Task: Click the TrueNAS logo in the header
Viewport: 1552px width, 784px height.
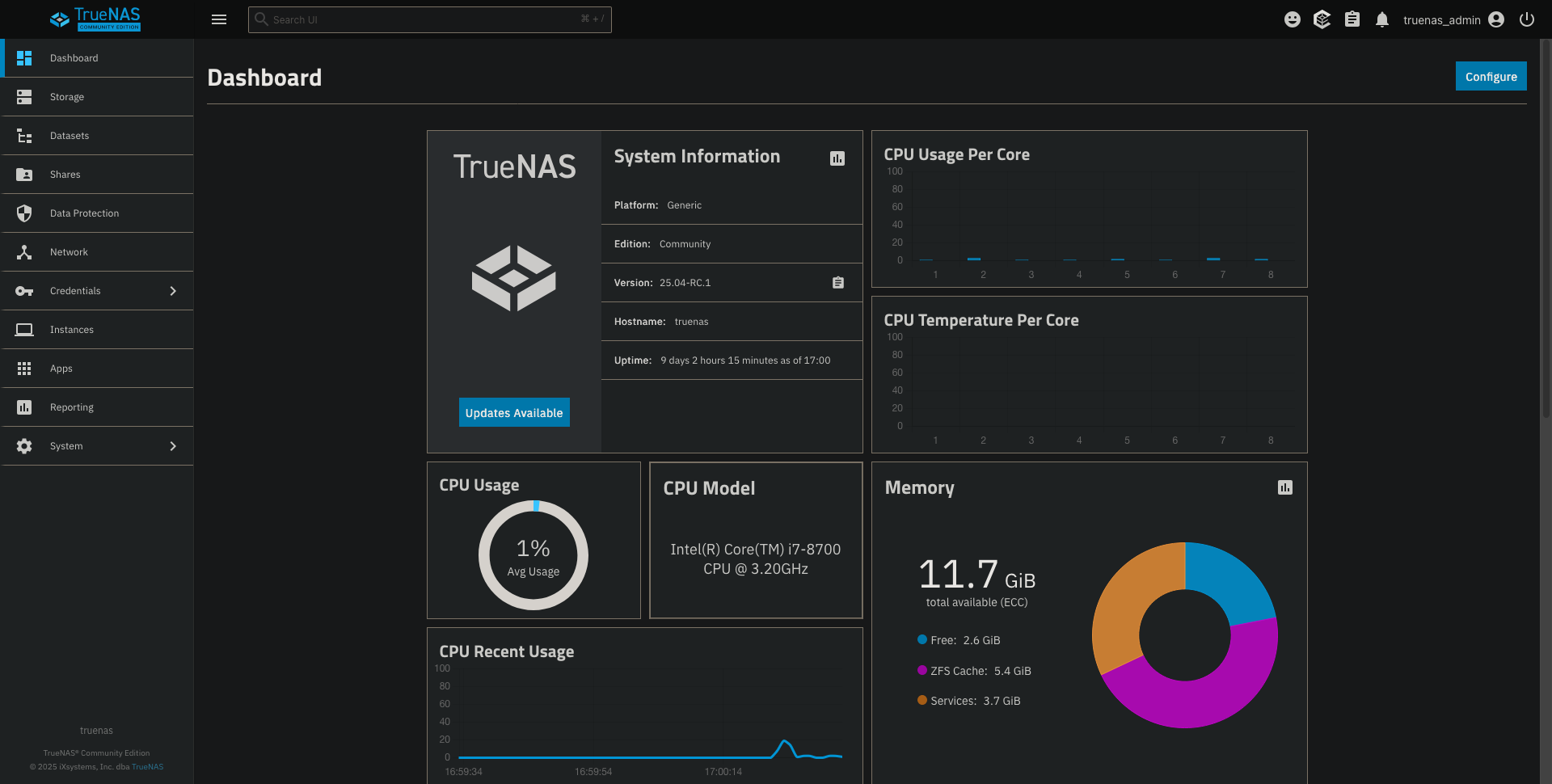Action: coord(95,19)
